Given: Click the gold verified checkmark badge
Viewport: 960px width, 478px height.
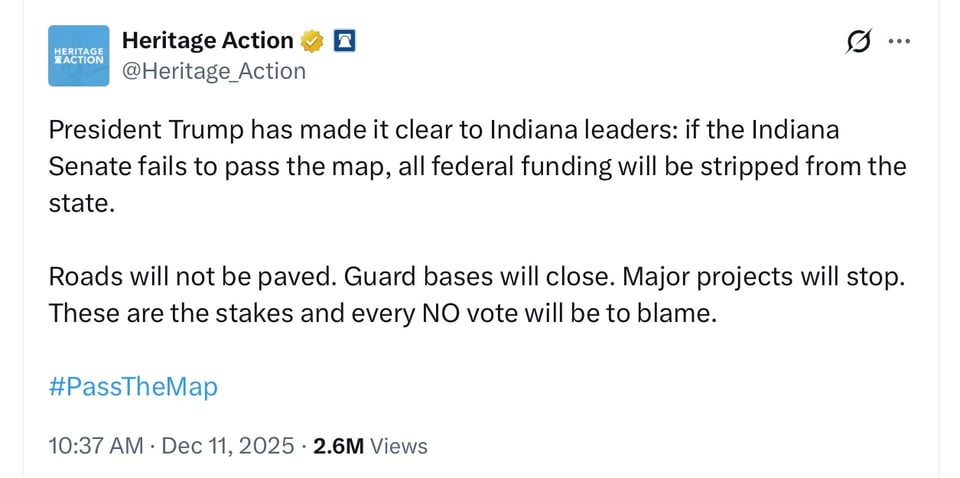Looking at the screenshot, I should pos(313,41).
